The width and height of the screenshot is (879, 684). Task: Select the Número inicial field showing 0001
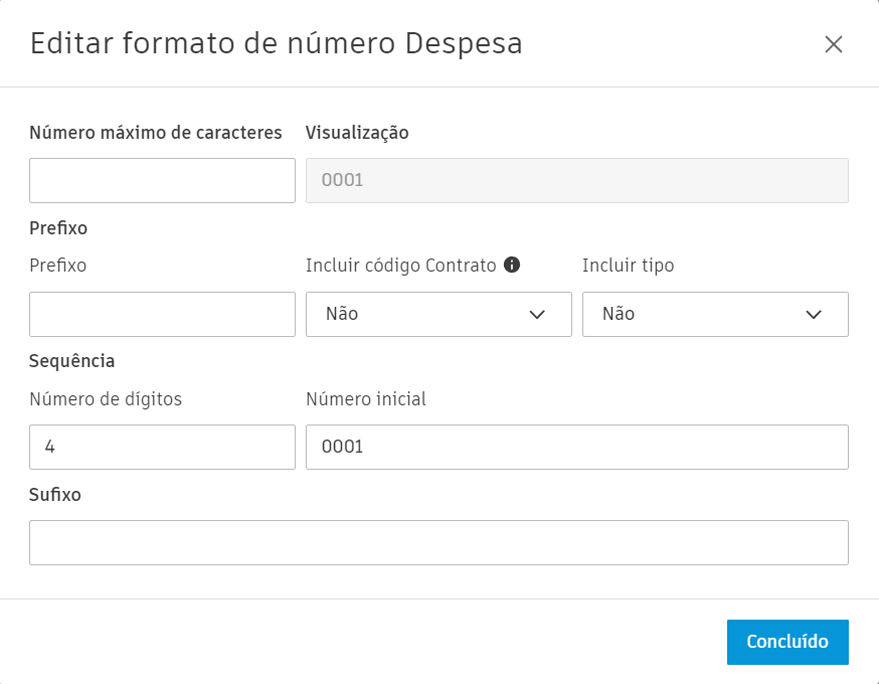pos(577,447)
